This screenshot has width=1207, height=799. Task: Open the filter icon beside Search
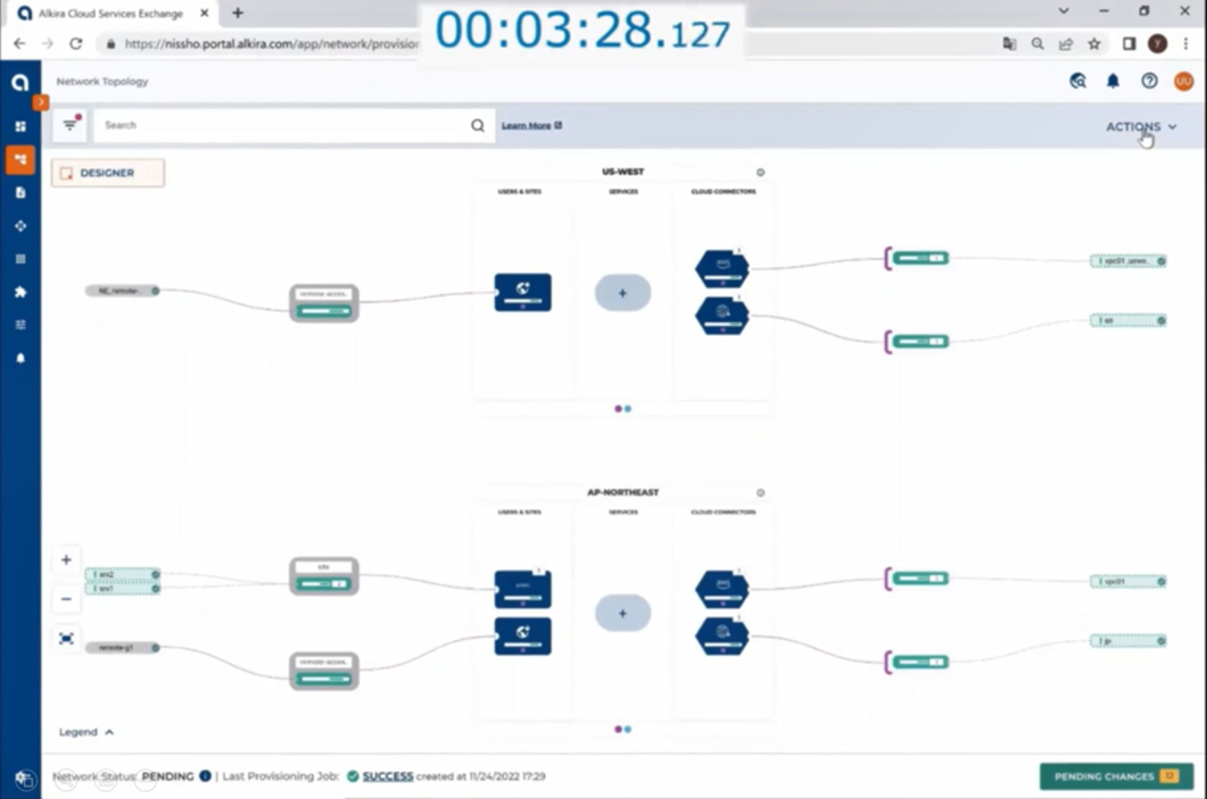(x=70, y=125)
